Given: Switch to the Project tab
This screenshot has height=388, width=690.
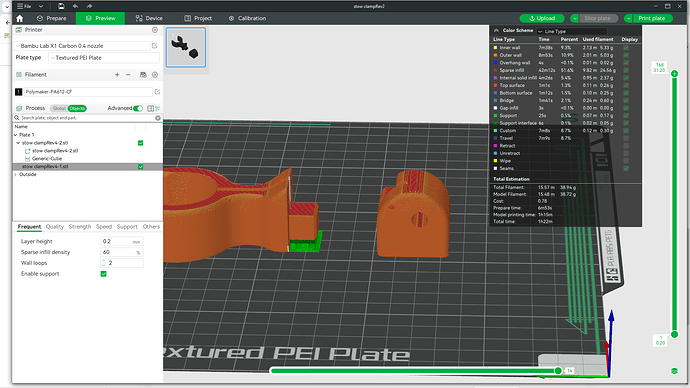Looking at the screenshot, I should [x=198, y=18].
